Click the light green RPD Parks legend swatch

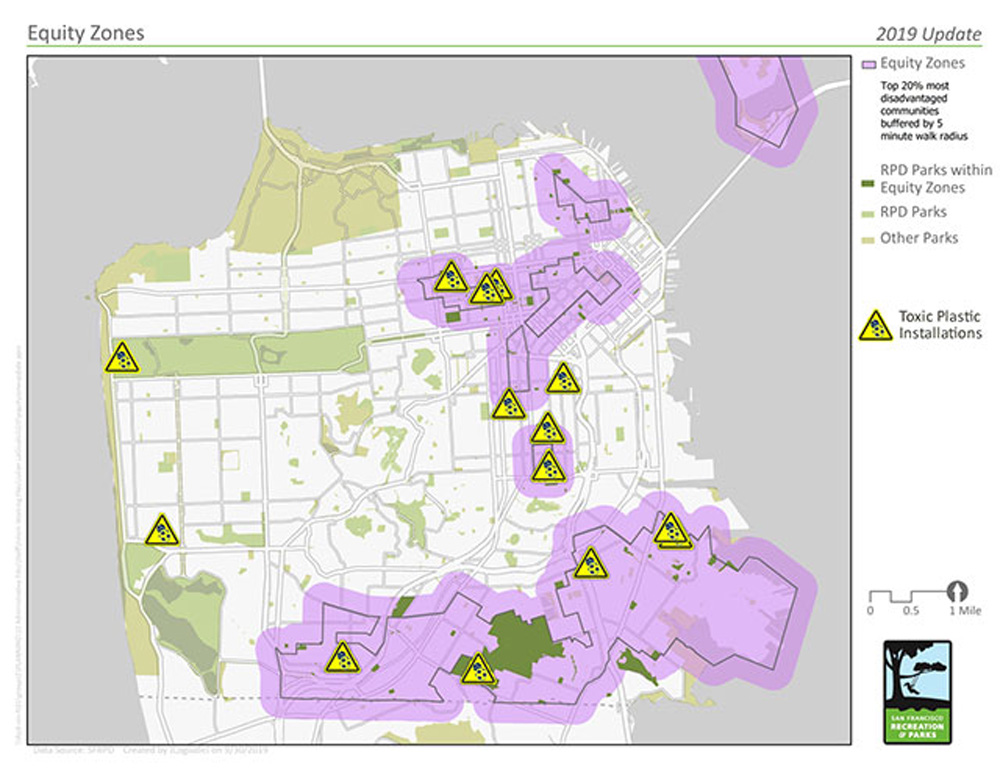[868, 213]
